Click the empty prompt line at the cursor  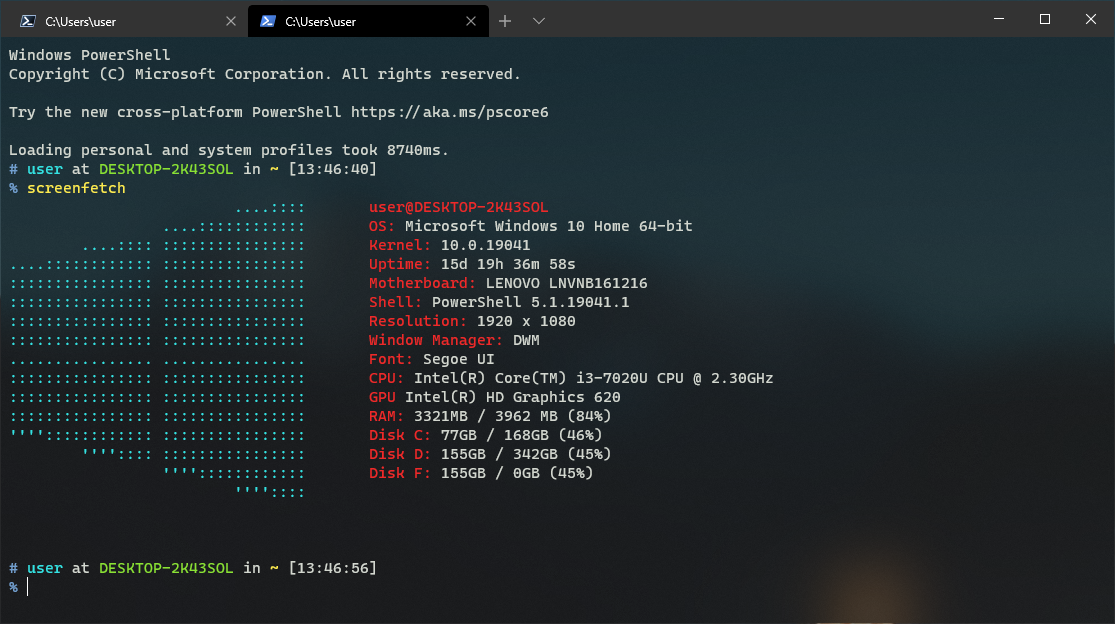pyautogui.click(x=28, y=587)
